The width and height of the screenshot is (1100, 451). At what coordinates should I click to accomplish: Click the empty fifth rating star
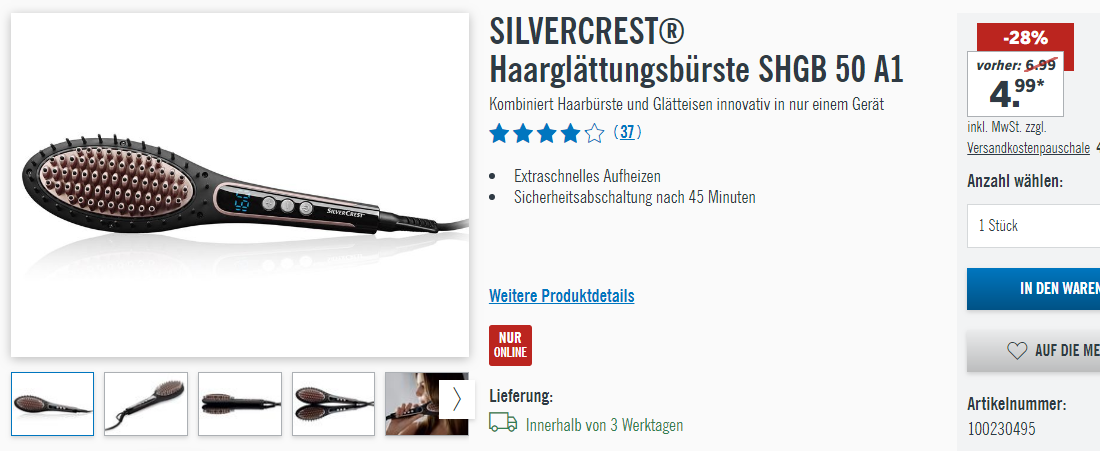(x=594, y=133)
